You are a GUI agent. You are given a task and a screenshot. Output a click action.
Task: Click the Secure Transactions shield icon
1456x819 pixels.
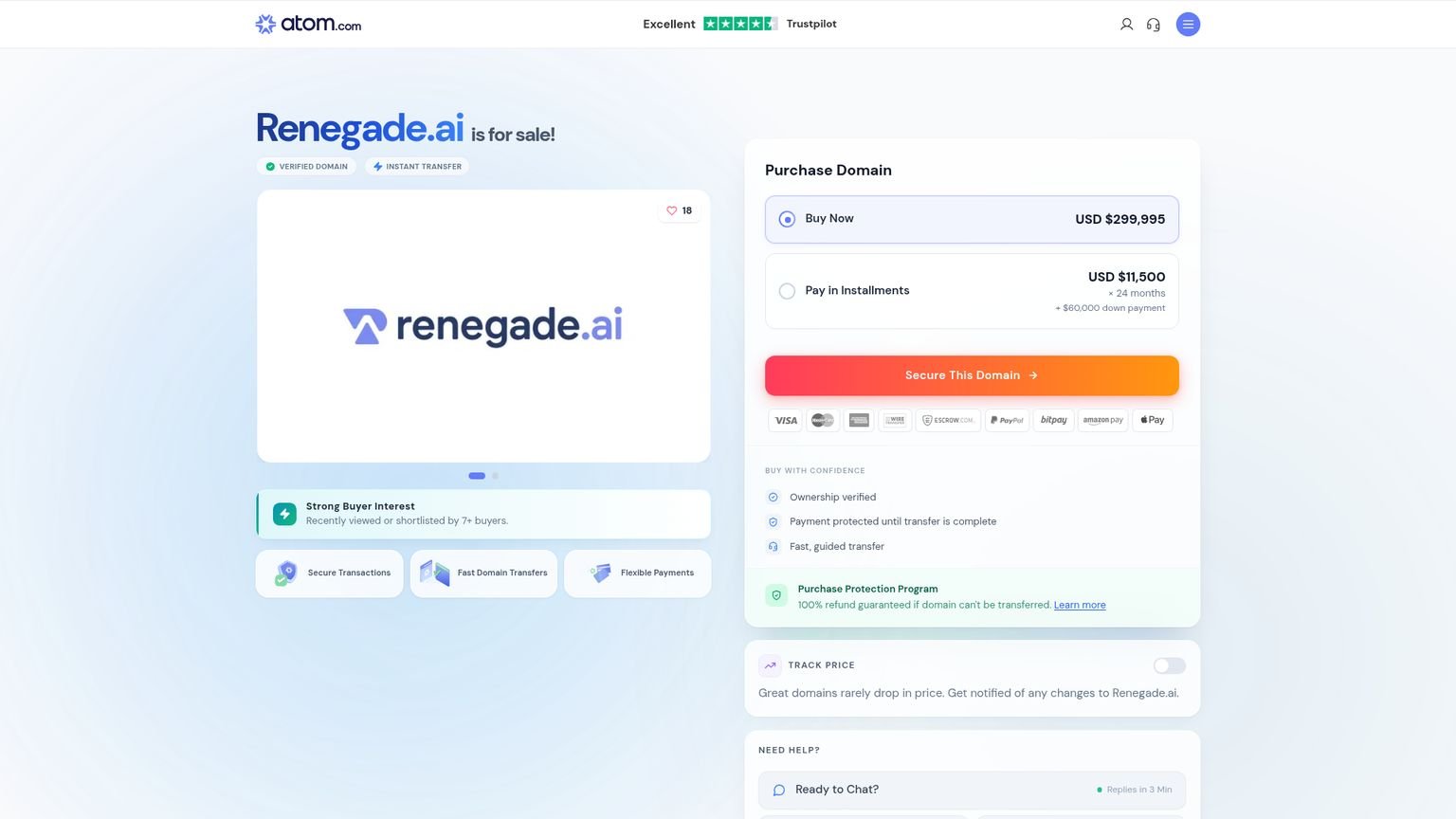pyautogui.click(x=285, y=573)
